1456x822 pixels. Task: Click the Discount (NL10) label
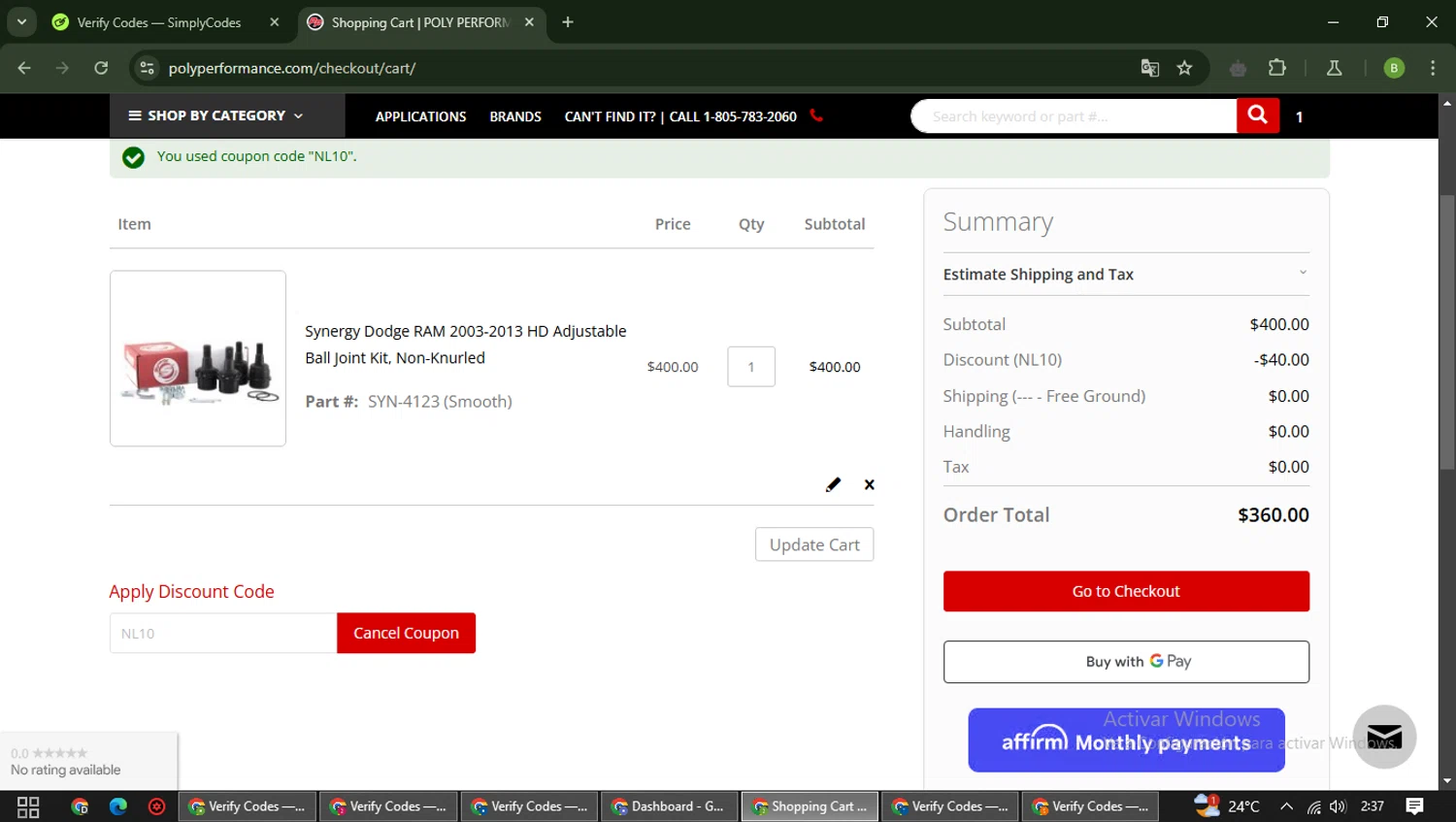[1002, 360]
